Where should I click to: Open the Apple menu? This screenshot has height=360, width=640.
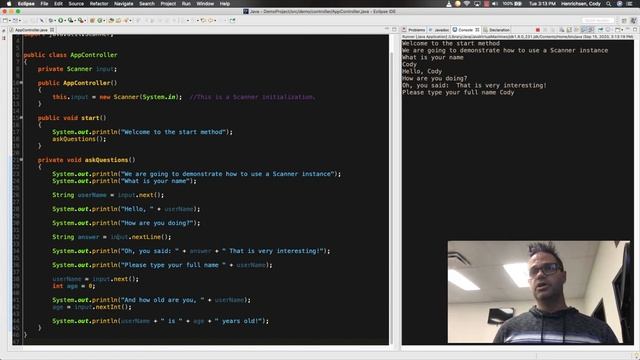(9, 4)
